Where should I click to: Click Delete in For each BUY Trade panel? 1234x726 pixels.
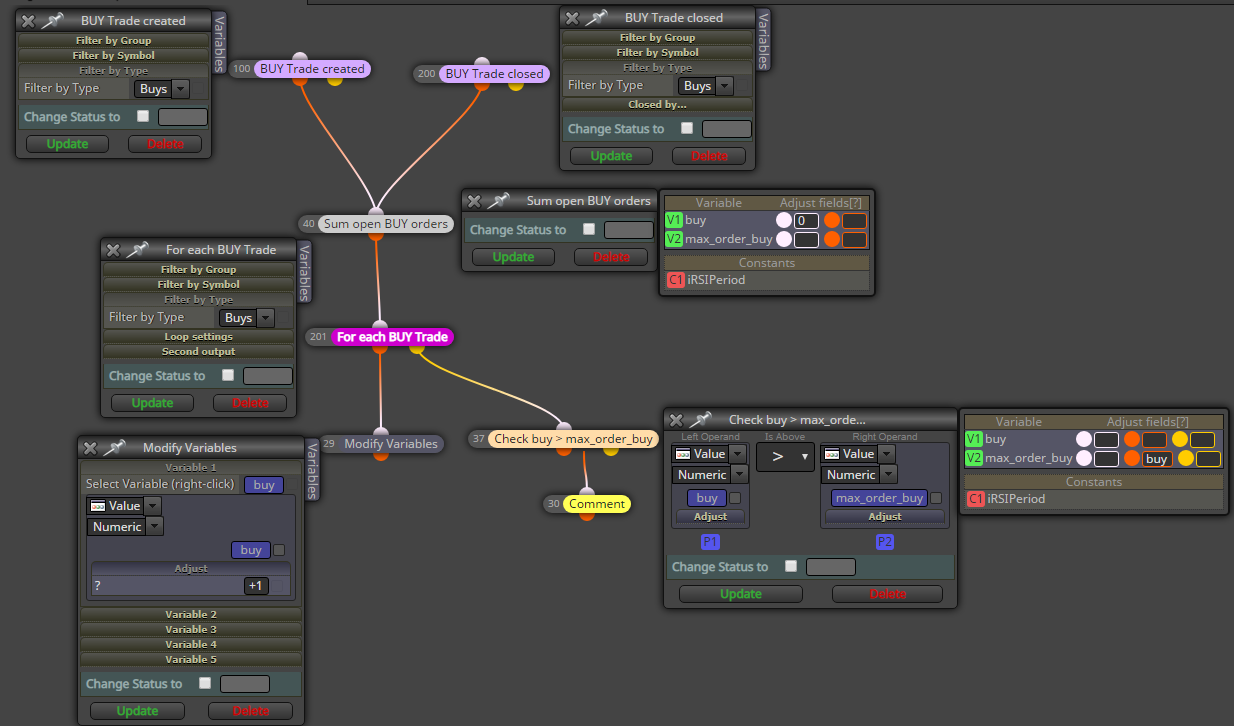(250, 403)
